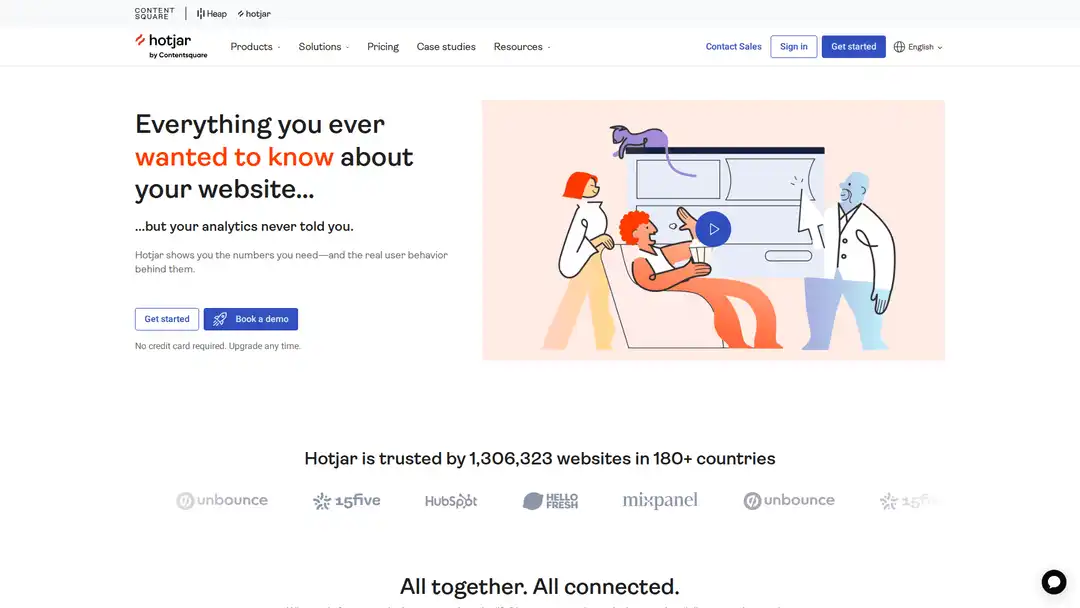This screenshot has height=608, width=1080.
Task: Click the Unbounce partner logo
Action: pyautogui.click(x=222, y=500)
